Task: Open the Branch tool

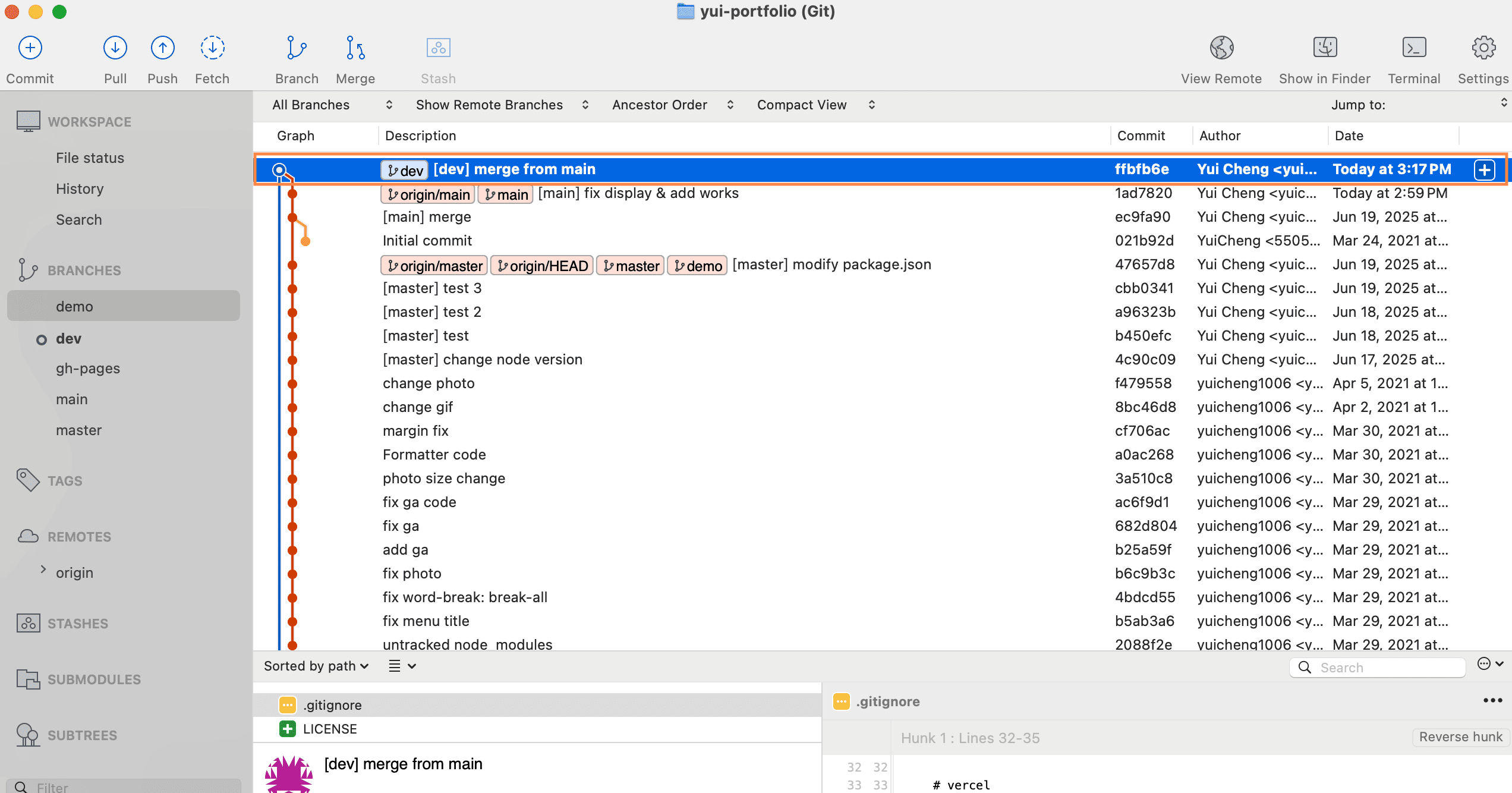Action: click(296, 48)
